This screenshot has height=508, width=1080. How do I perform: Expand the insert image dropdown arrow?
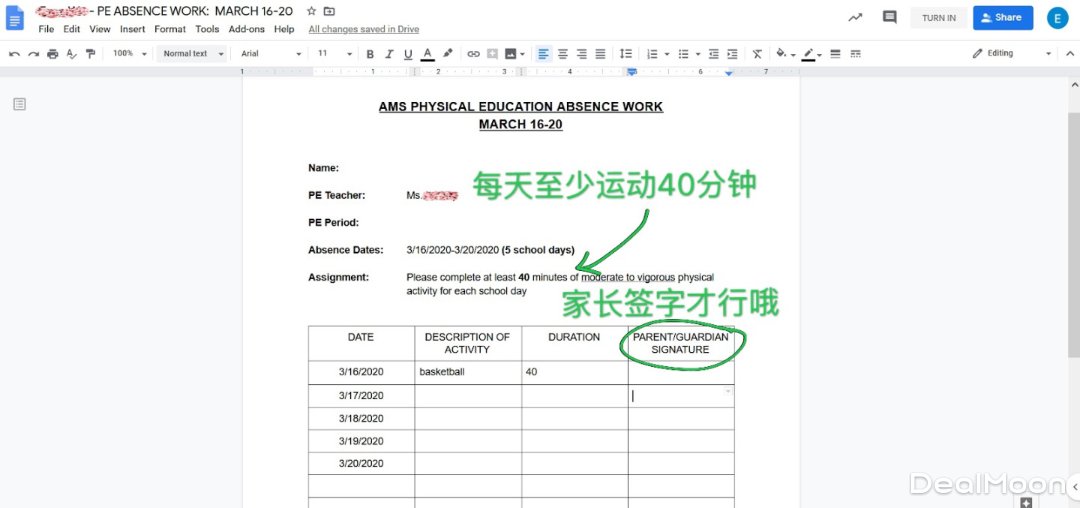pyautogui.click(x=522, y=54)
